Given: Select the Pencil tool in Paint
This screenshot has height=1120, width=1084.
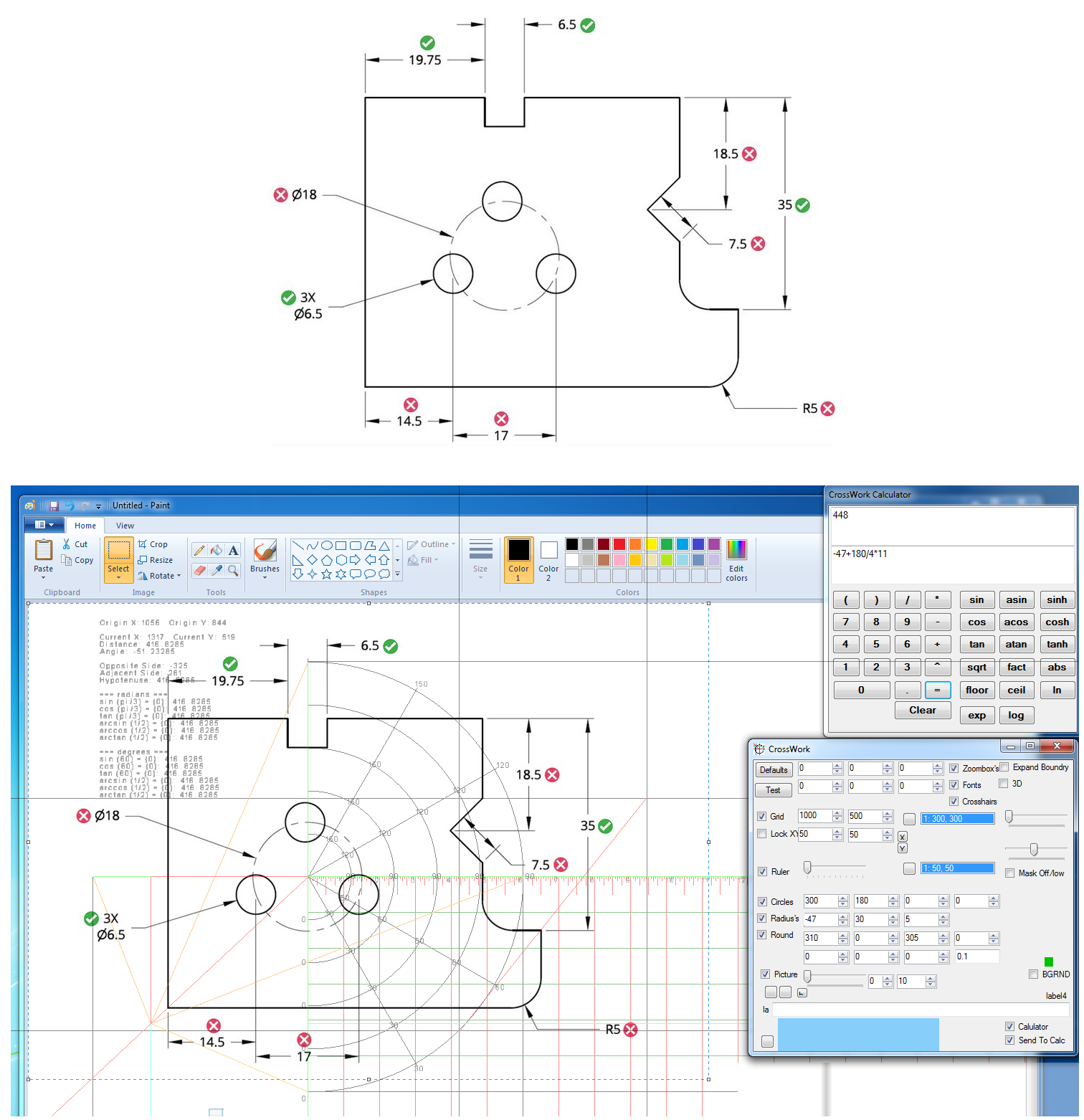Looking at the screenshot, I should 199,551.
